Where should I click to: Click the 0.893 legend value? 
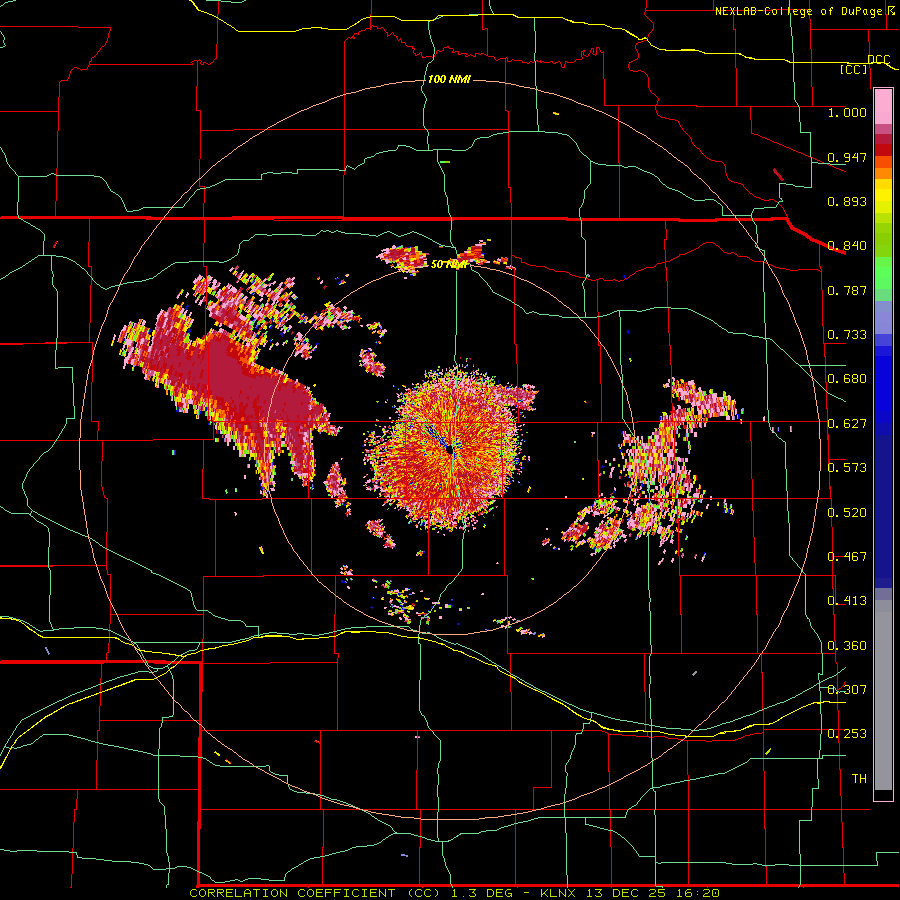point(847,201)
